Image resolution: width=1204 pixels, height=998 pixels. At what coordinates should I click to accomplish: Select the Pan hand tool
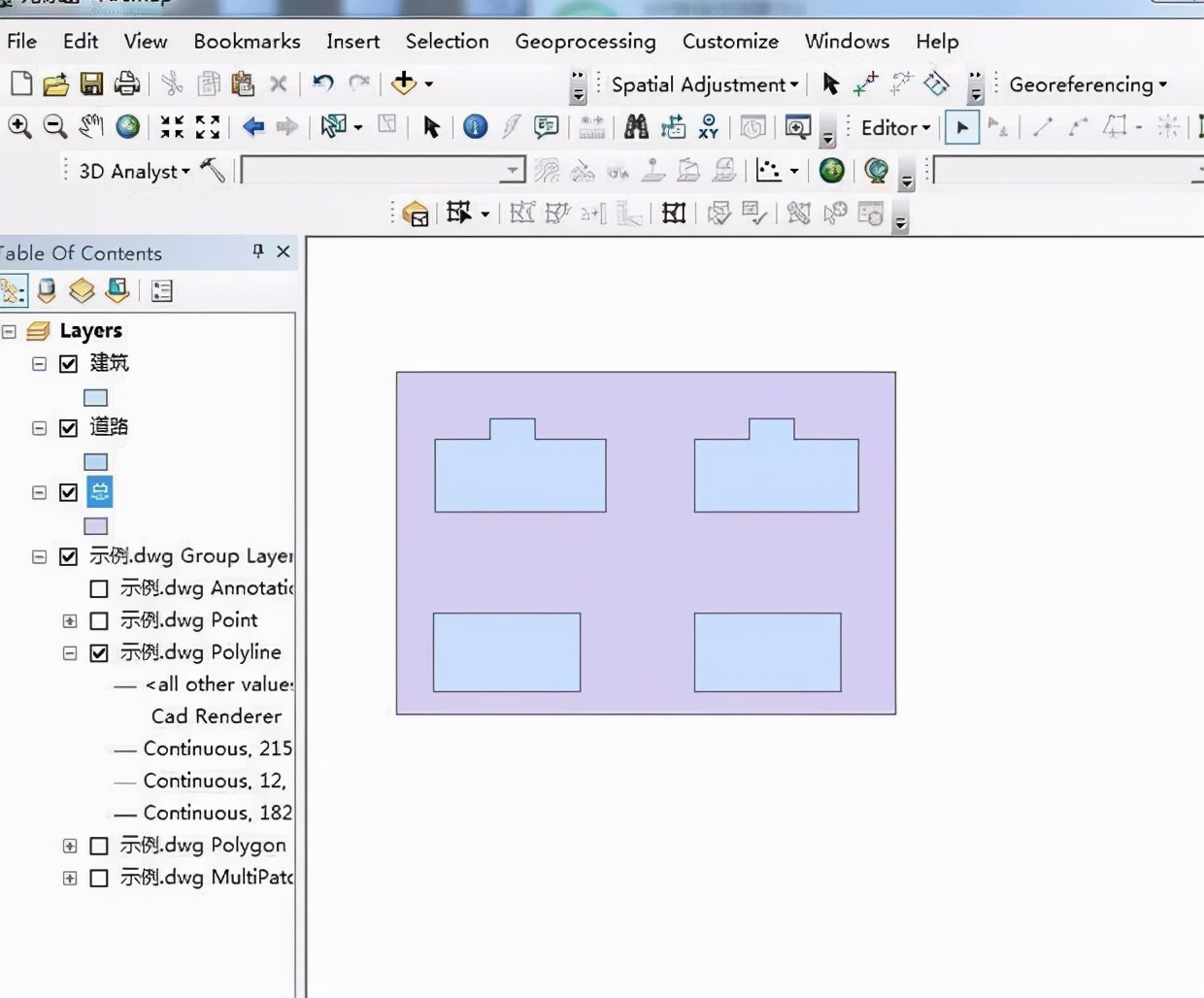coord(91,126)
